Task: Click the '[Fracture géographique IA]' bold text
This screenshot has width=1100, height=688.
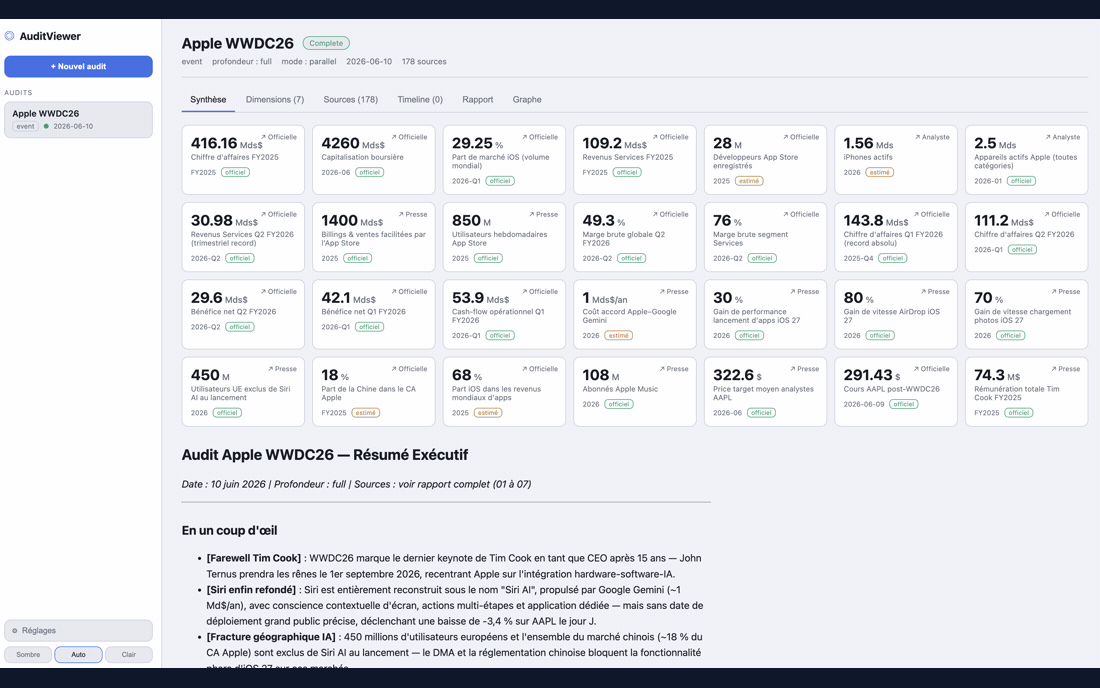Action: click(x=271, y=637)
